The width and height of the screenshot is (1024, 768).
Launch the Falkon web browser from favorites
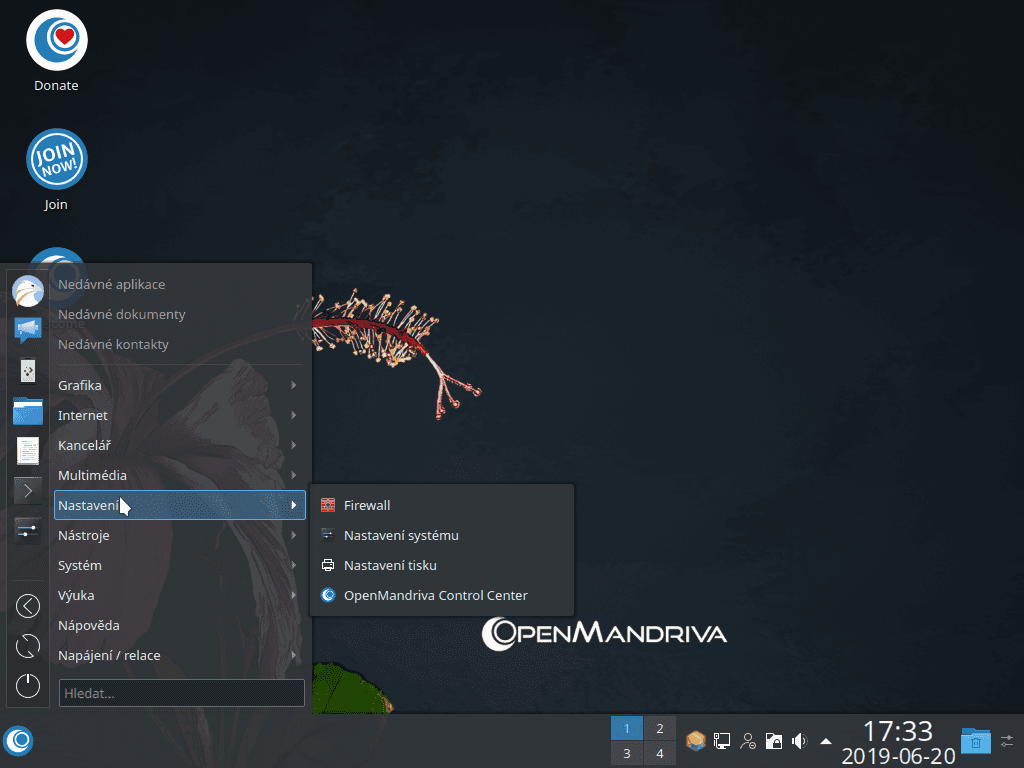point(27,290)
